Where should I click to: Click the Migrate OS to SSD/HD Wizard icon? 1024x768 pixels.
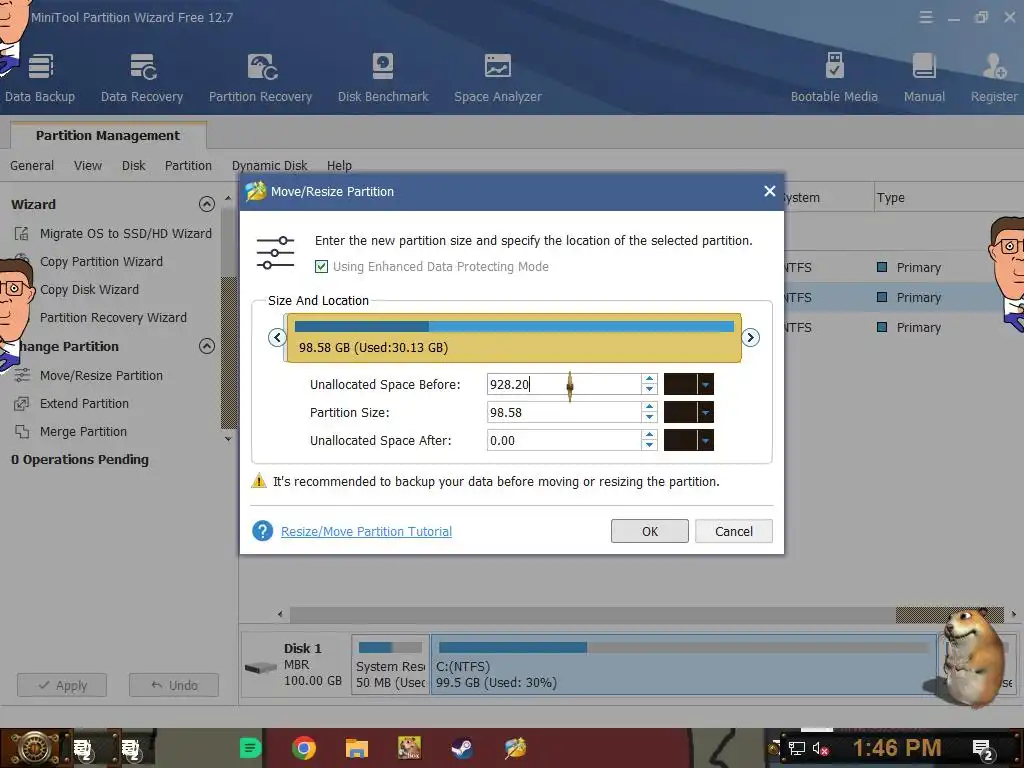pos(22,233)
